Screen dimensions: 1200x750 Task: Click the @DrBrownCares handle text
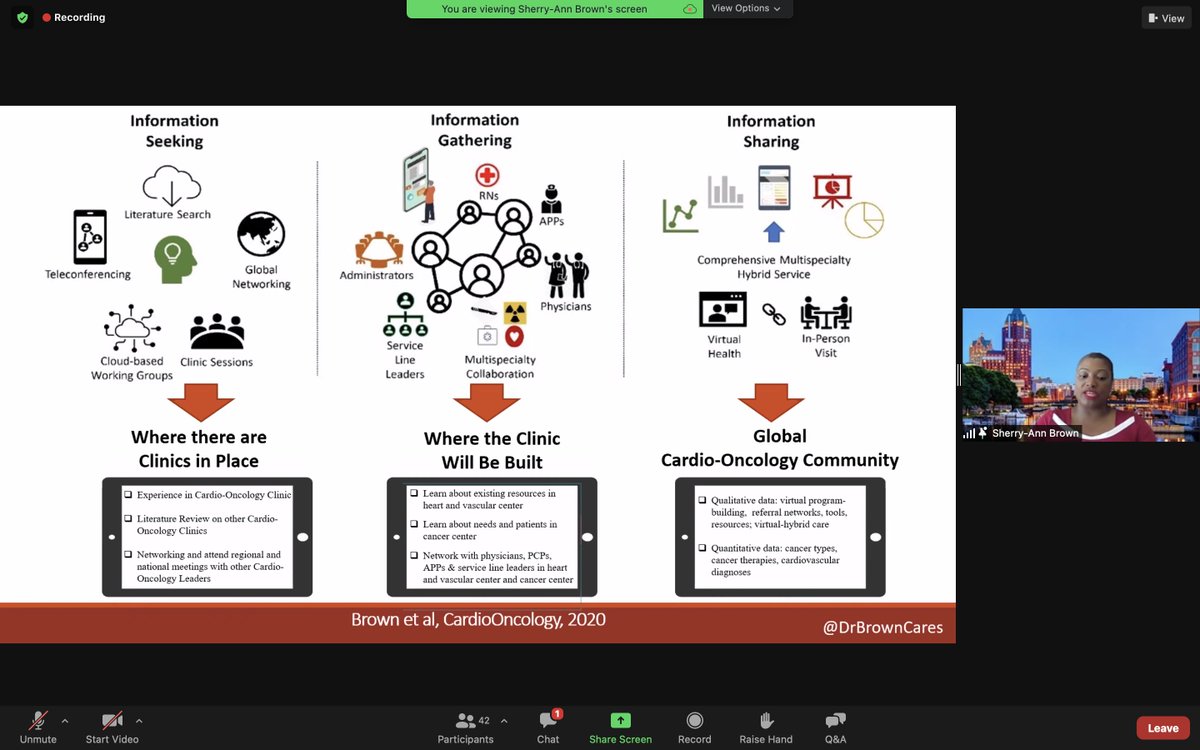click(x=881, y=628)
